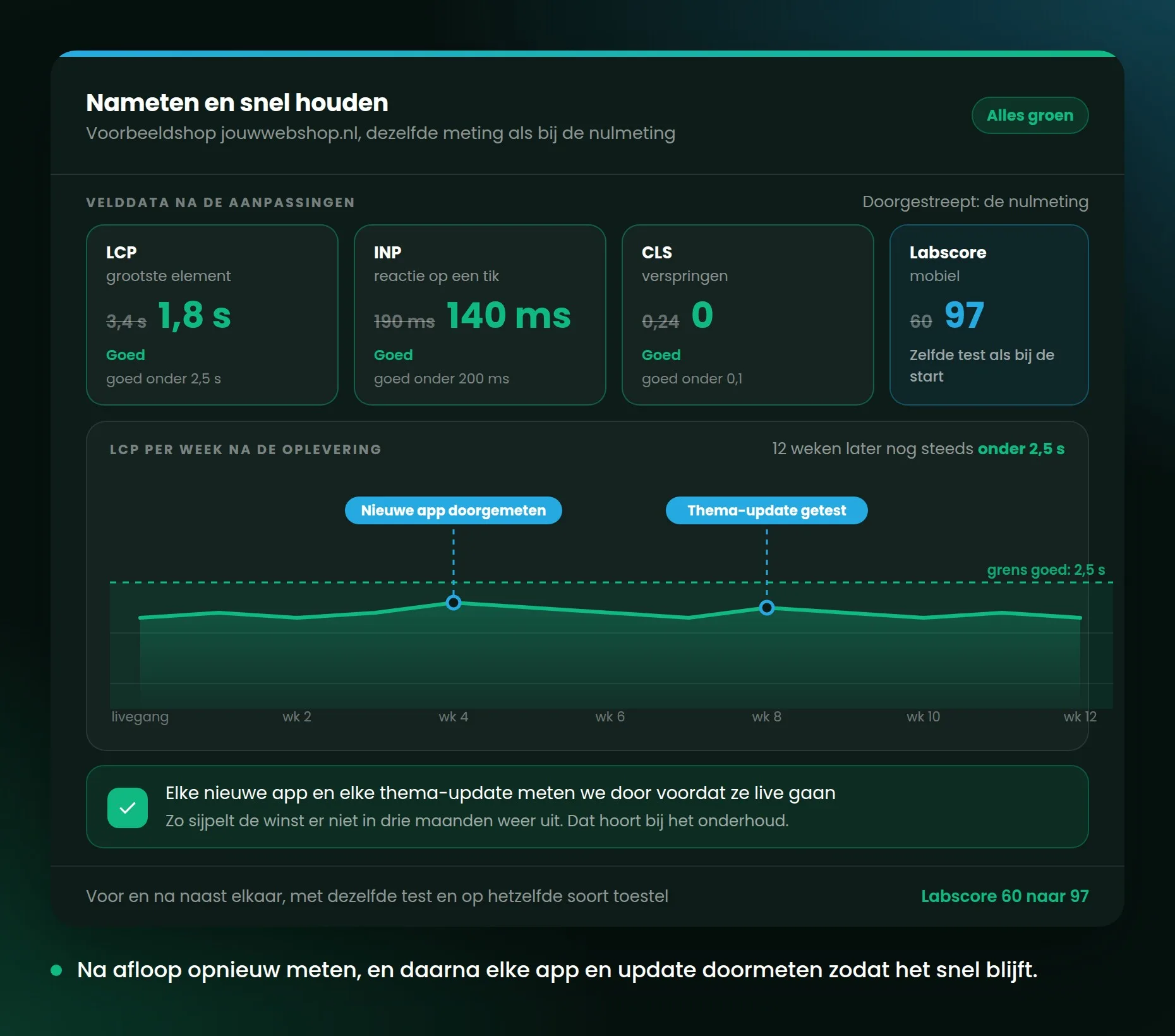This screenshot has height=1036, width=1175.
Task: Click the struck-through '0,24' CLS value
Action: coord(660,322)
